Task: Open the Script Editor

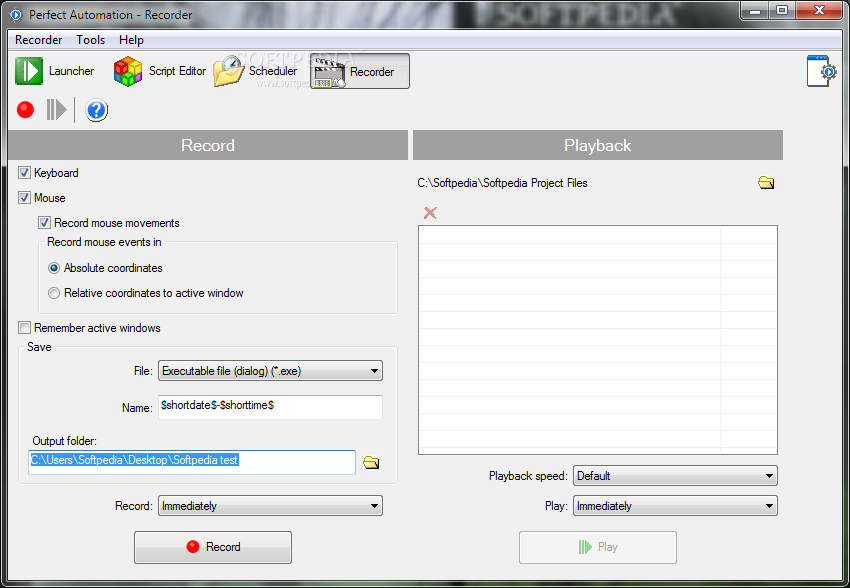Action: click(x=160, y=71)
